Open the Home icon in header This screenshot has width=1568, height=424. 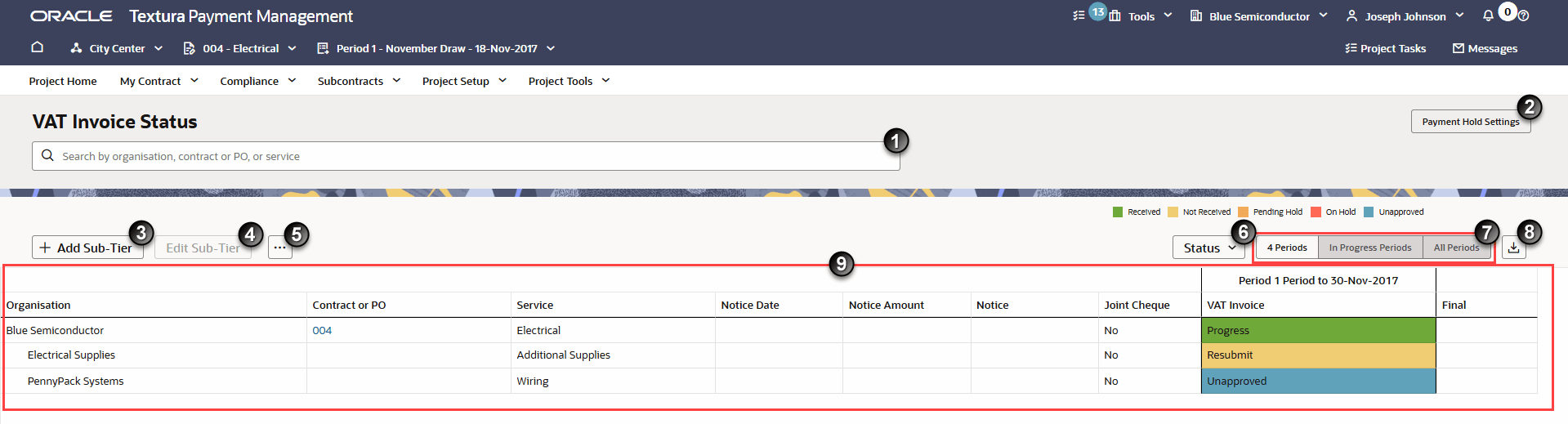point(37,47)
